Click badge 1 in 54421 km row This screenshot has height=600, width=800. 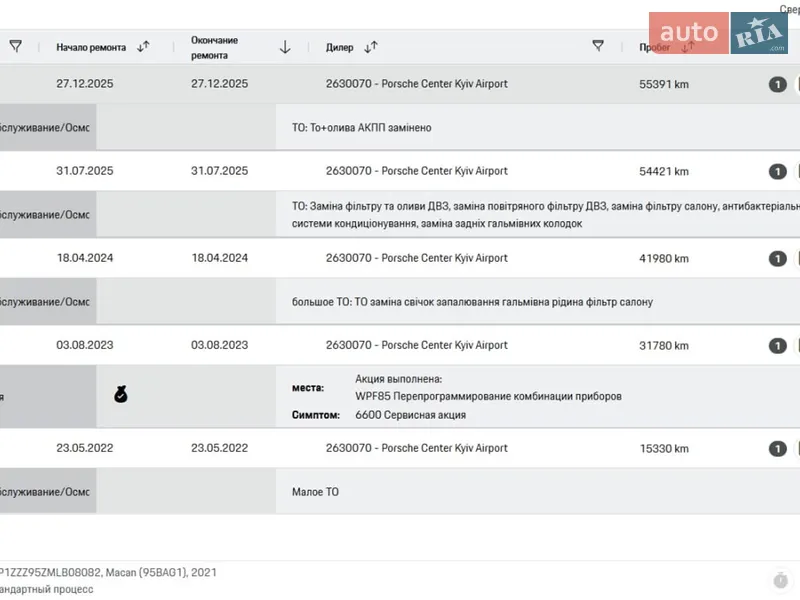pos(778,171)
